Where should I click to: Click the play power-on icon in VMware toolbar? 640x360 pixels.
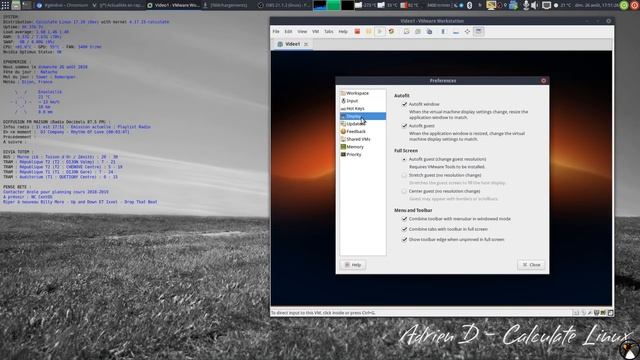click(380, 31)
